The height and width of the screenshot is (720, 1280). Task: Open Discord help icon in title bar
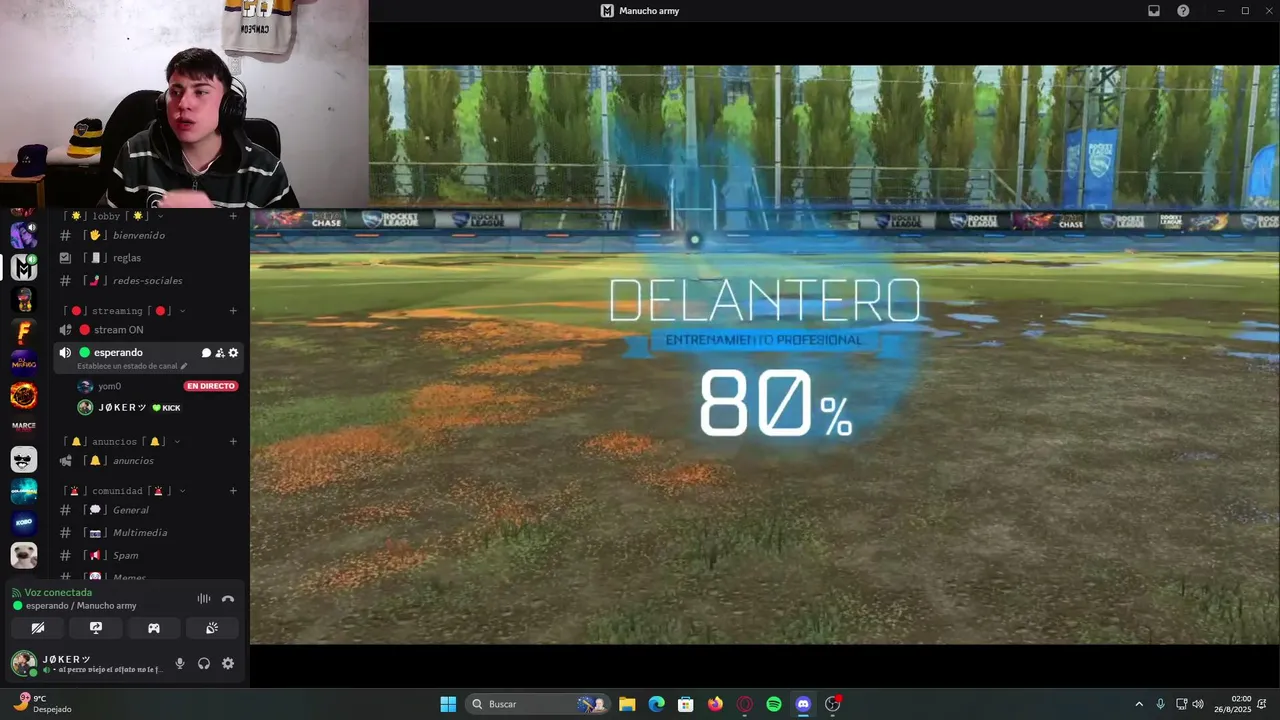click(x=1183, y=11)
